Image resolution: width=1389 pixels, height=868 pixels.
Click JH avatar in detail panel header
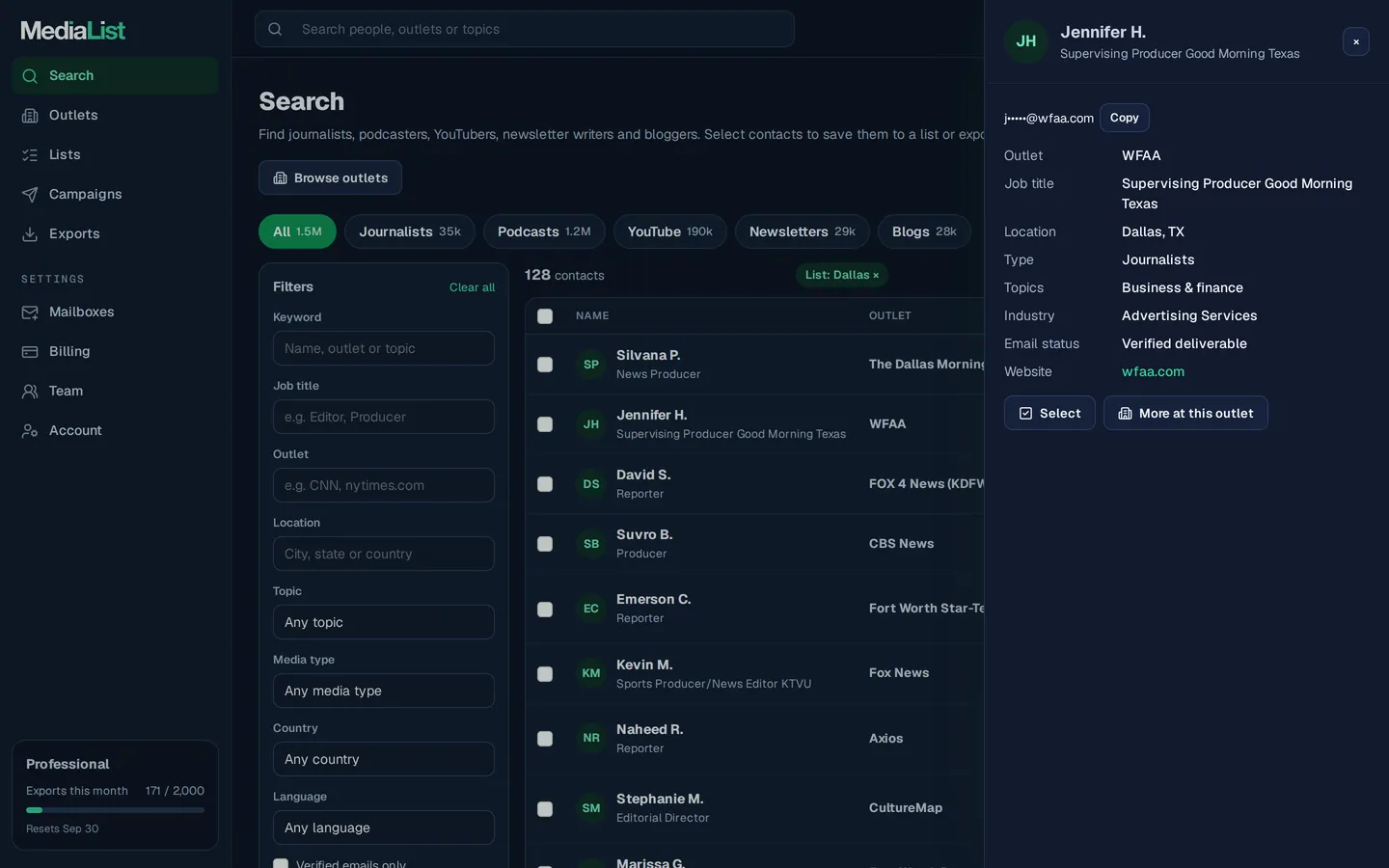tap(1026, 41)
